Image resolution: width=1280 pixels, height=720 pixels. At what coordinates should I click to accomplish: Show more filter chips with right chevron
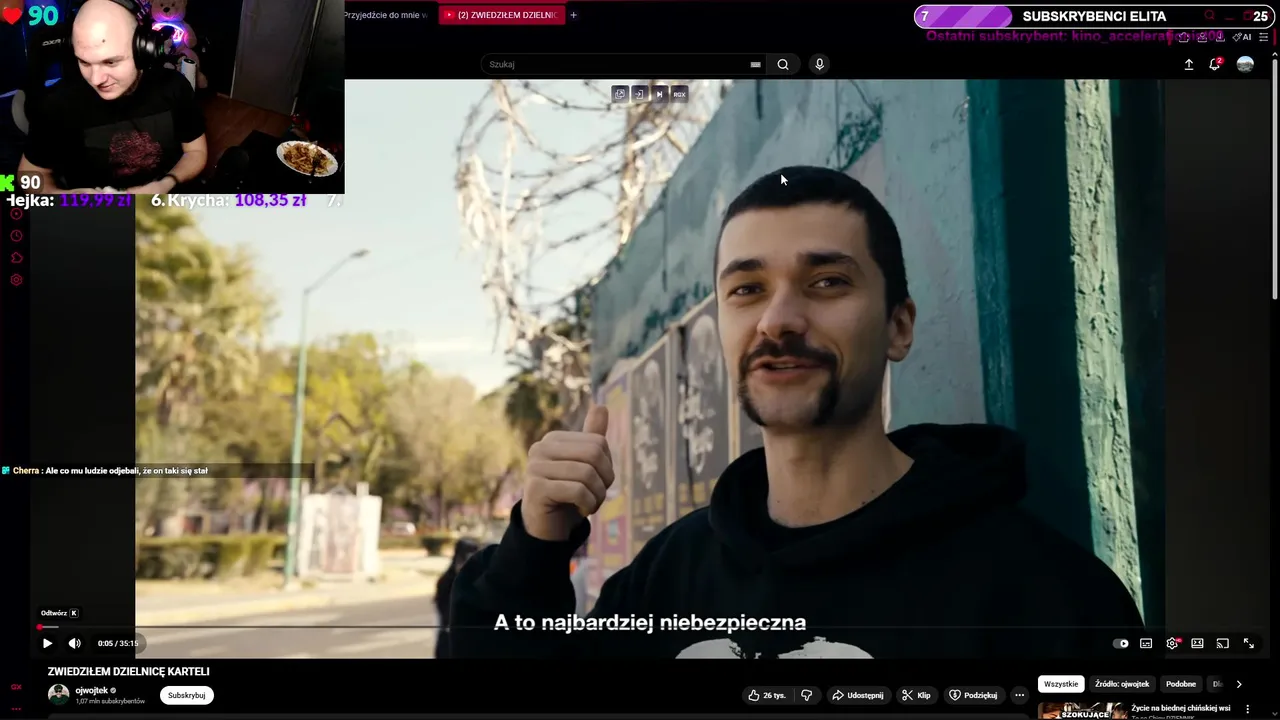click(x=1239, y=684)
